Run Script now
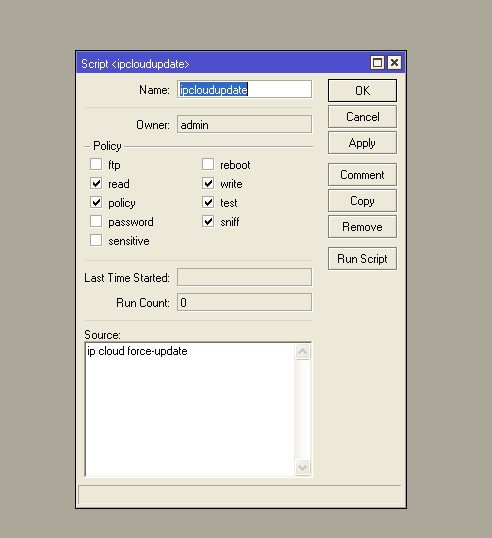The width and height of the screenshot is (492, 538). point(362,259)
